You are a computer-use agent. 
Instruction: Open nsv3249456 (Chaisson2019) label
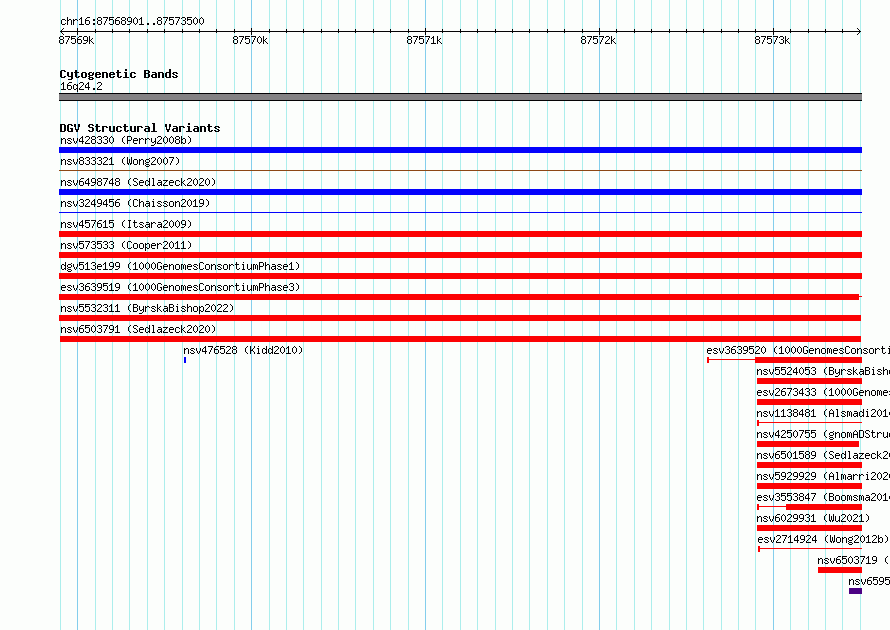point(135,203)
